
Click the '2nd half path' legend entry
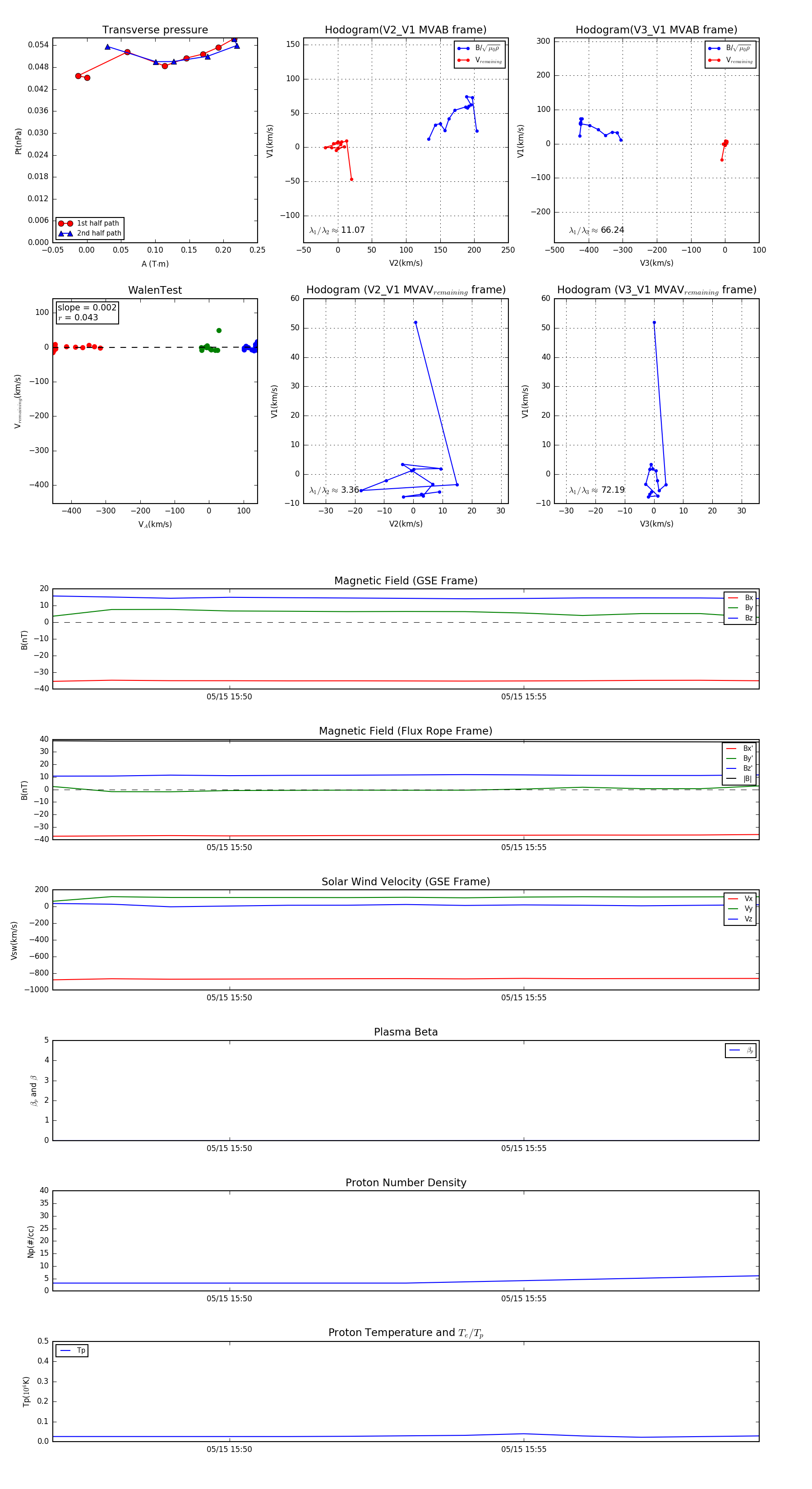click(90, 234)
